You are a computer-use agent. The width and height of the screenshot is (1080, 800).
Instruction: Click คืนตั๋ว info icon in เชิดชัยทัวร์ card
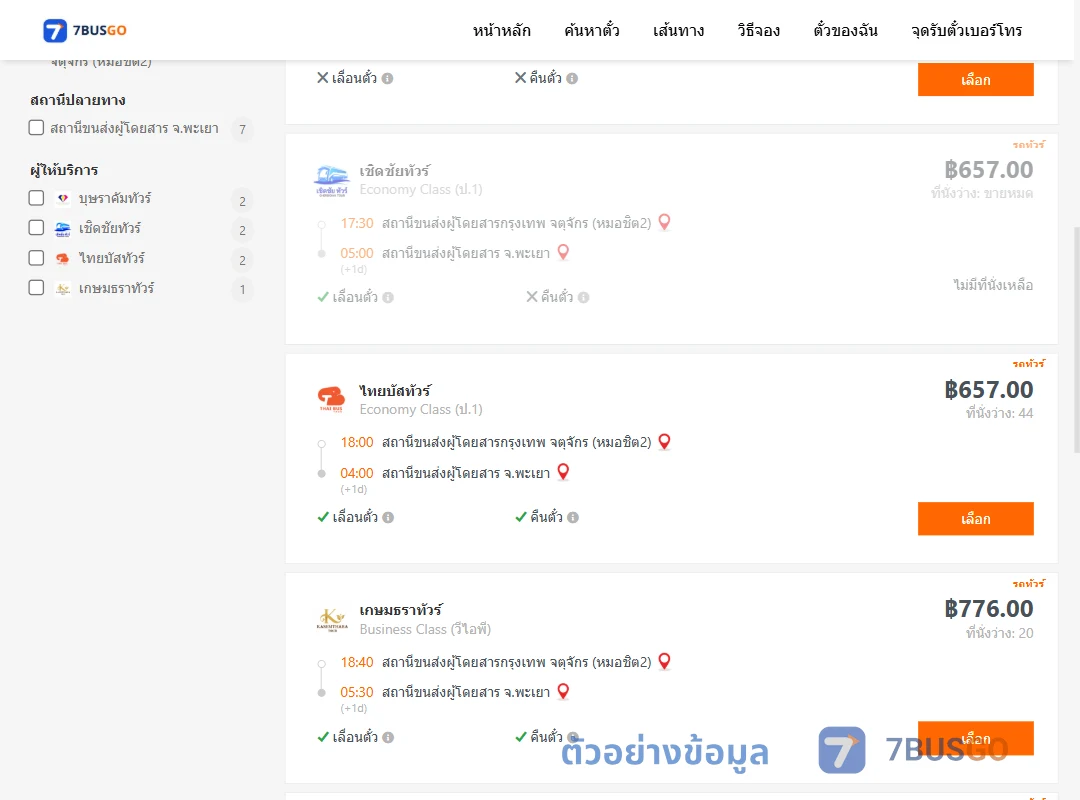point(583,298)
